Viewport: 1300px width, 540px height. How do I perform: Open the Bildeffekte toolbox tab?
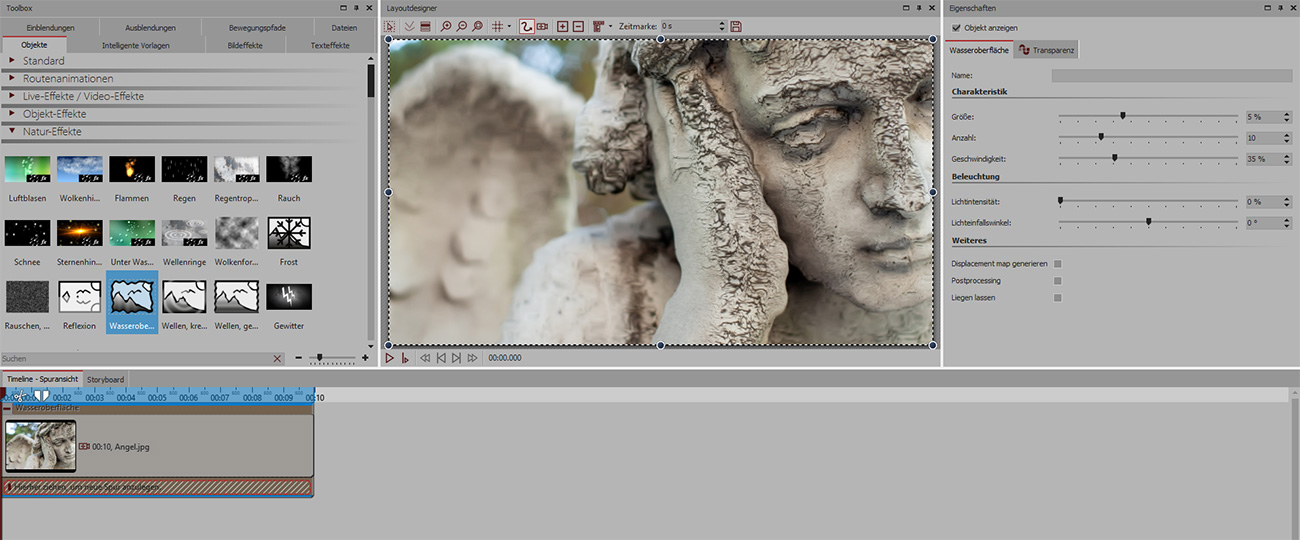pyautogui.click(x=246, y=45)
